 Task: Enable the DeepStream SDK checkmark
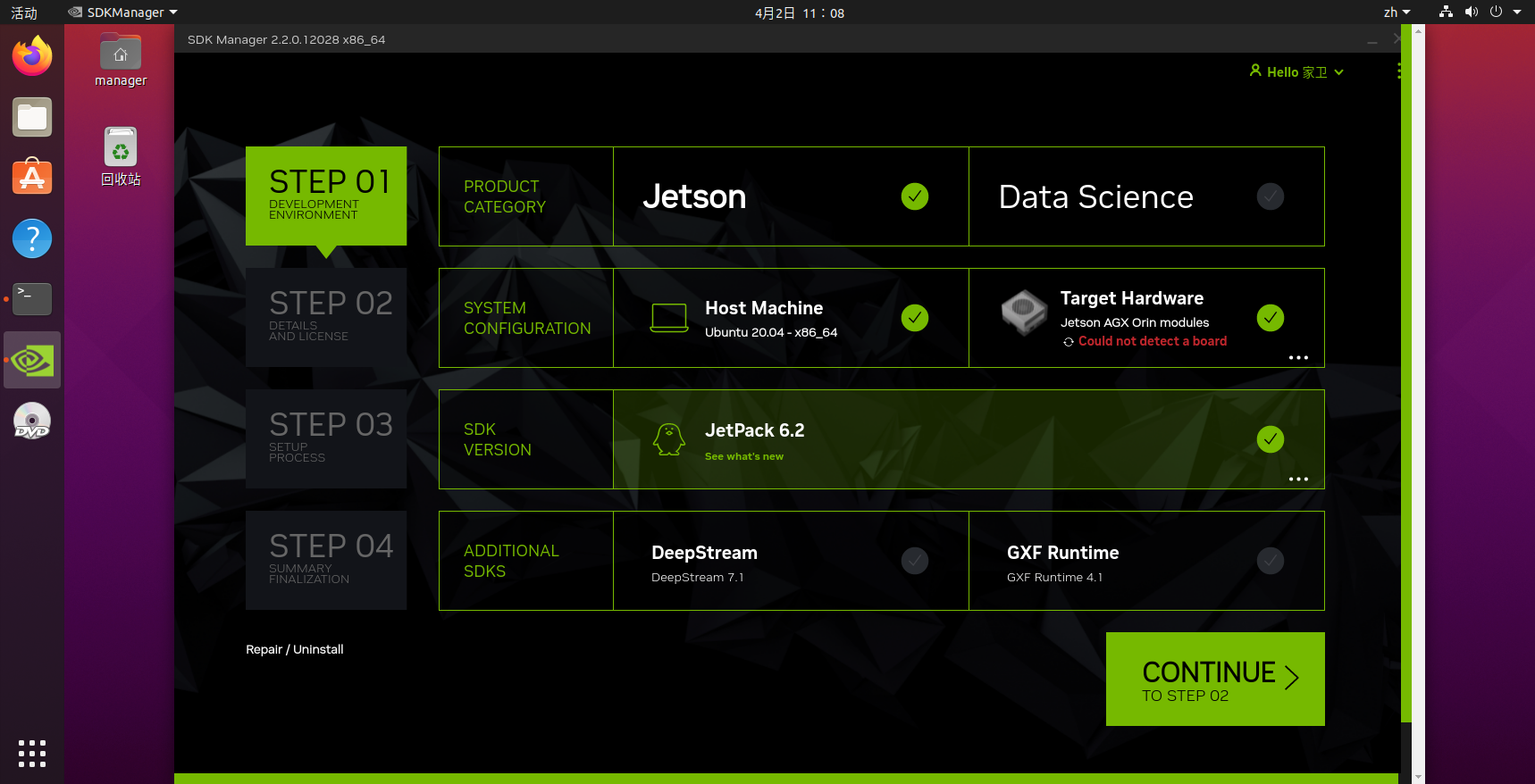tap(915, 561)
